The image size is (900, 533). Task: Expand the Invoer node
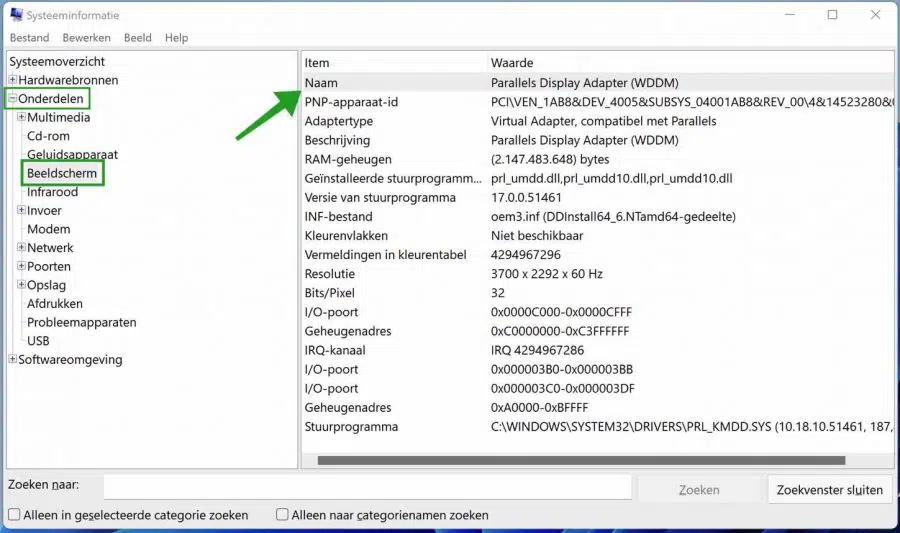(21, 210)
